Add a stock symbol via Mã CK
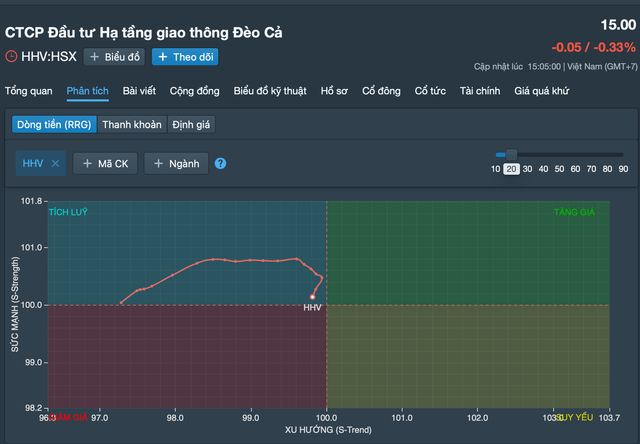640x444 pixels. pos(106,164)
